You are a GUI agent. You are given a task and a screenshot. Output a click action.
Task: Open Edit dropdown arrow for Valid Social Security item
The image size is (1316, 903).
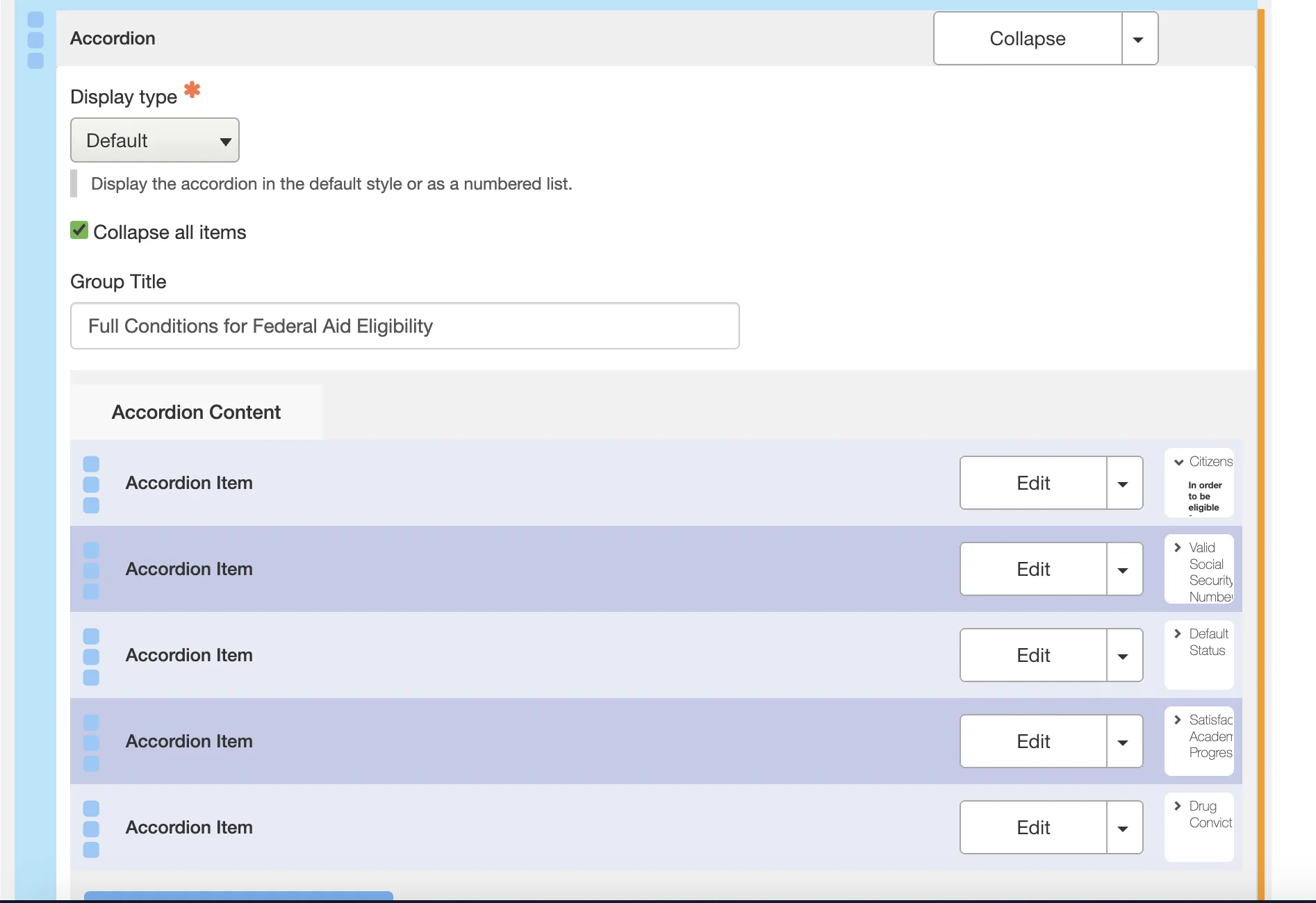[x=1124, y=570]
